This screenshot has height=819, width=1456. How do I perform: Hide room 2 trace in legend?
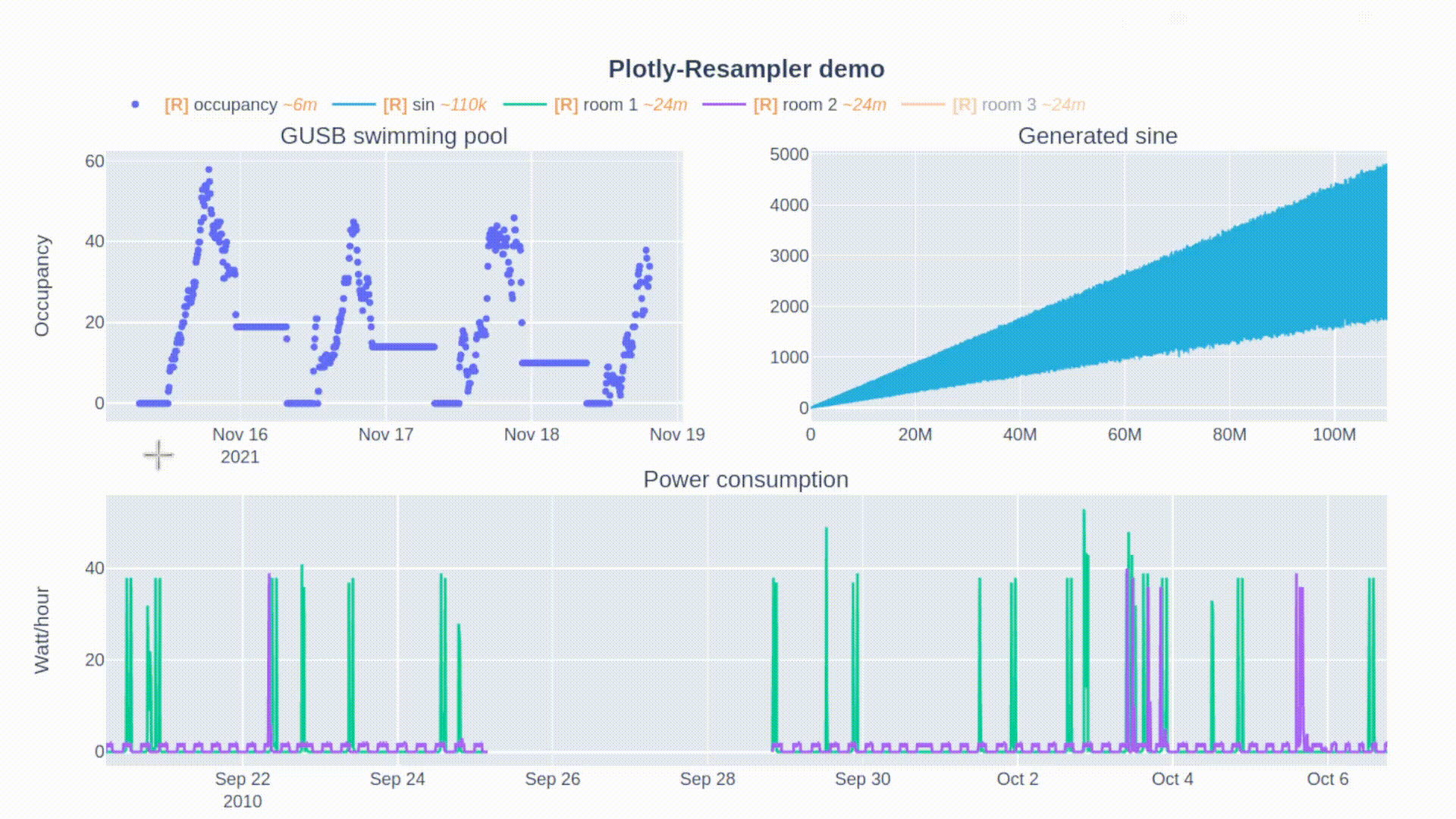point(809,105)
